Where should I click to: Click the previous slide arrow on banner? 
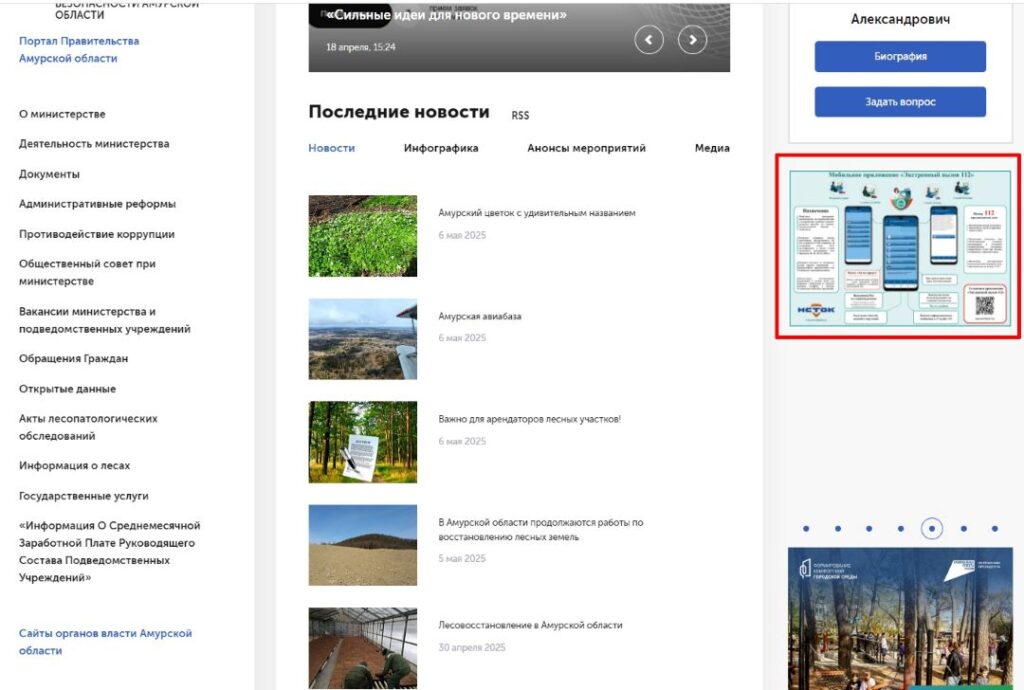point(649,40)
